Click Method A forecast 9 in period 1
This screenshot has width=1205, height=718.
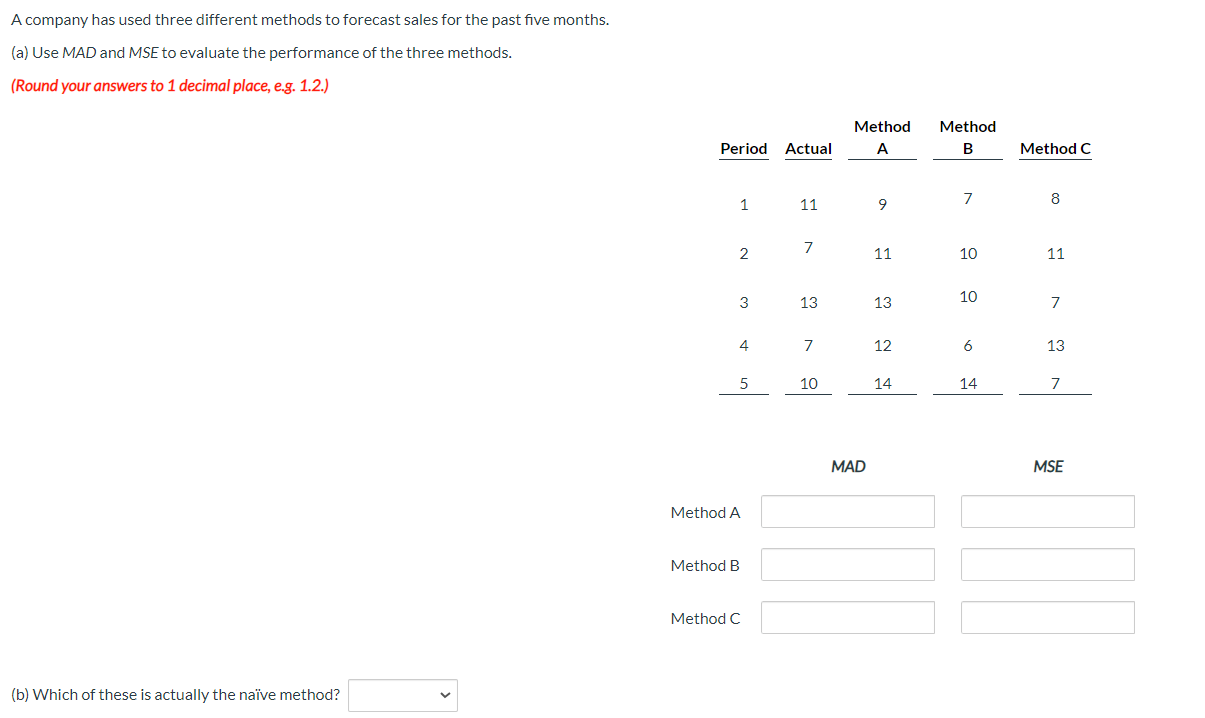[882, 205]
